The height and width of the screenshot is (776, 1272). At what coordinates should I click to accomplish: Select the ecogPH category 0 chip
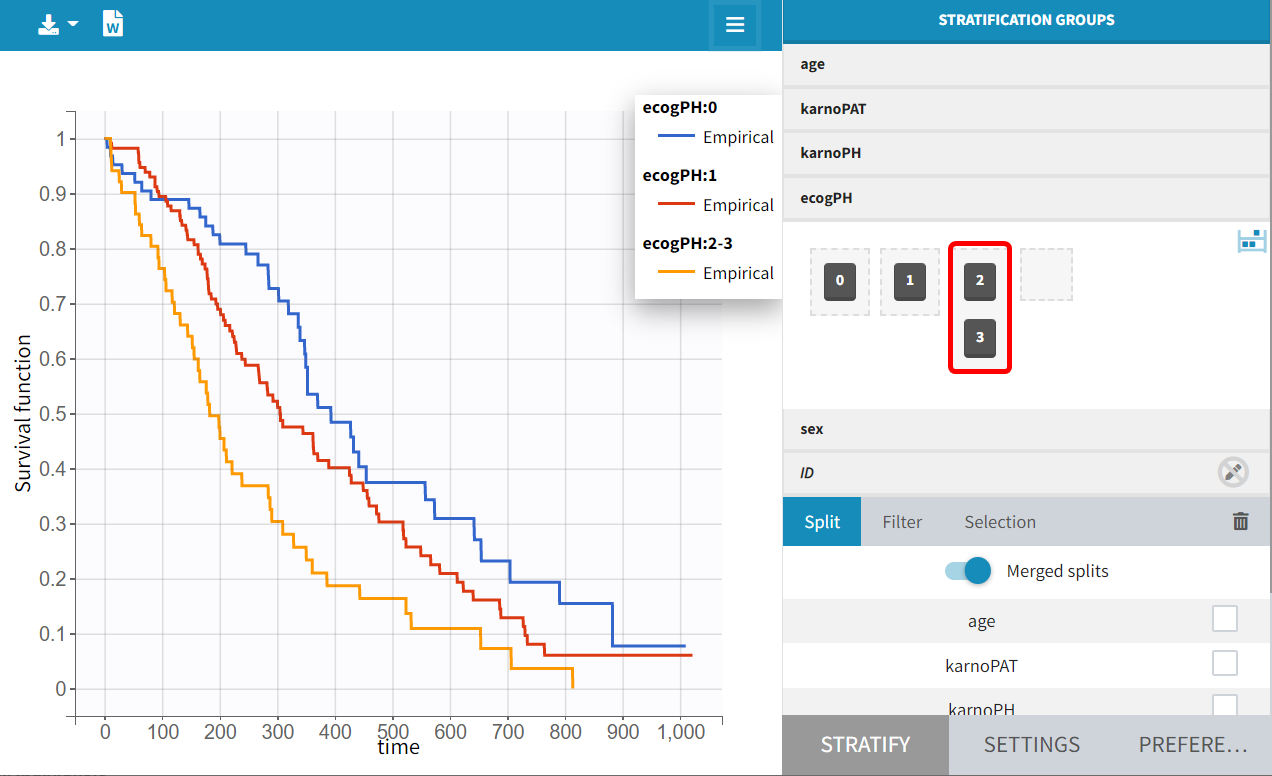pos(840,282)
